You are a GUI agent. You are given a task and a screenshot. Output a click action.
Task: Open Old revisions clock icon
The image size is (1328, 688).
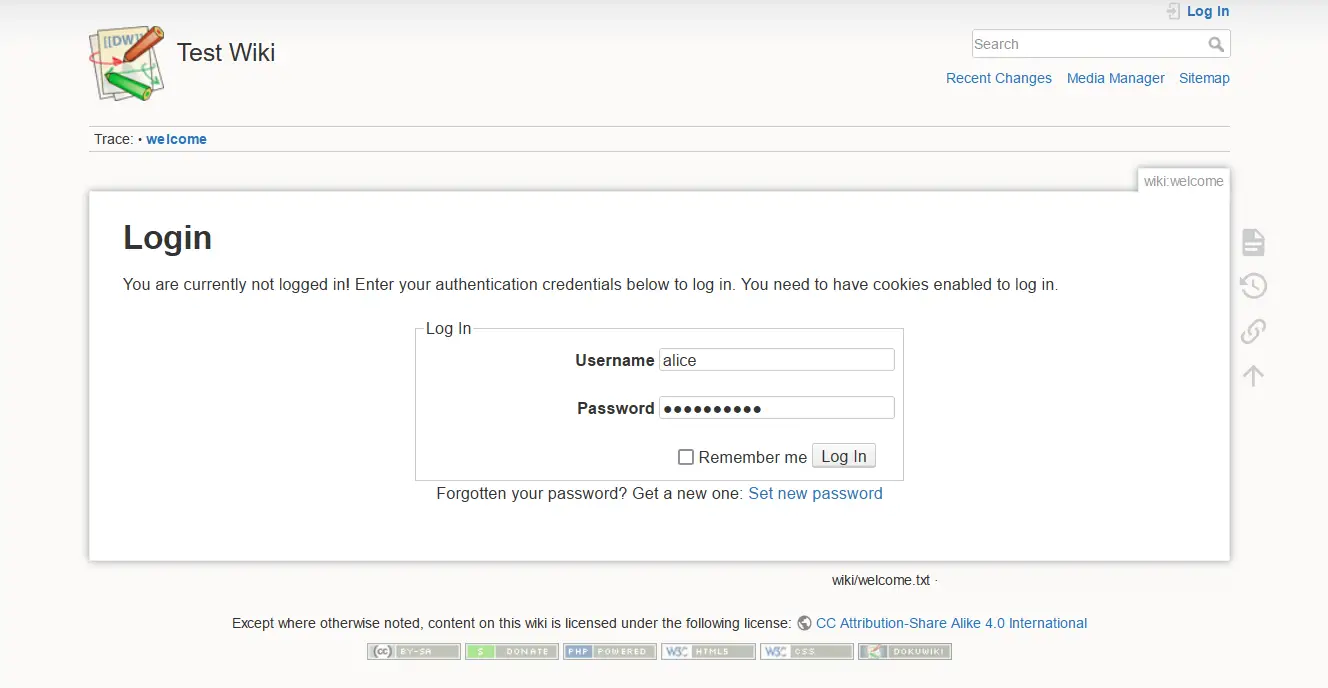click(x=1253, y=286)
